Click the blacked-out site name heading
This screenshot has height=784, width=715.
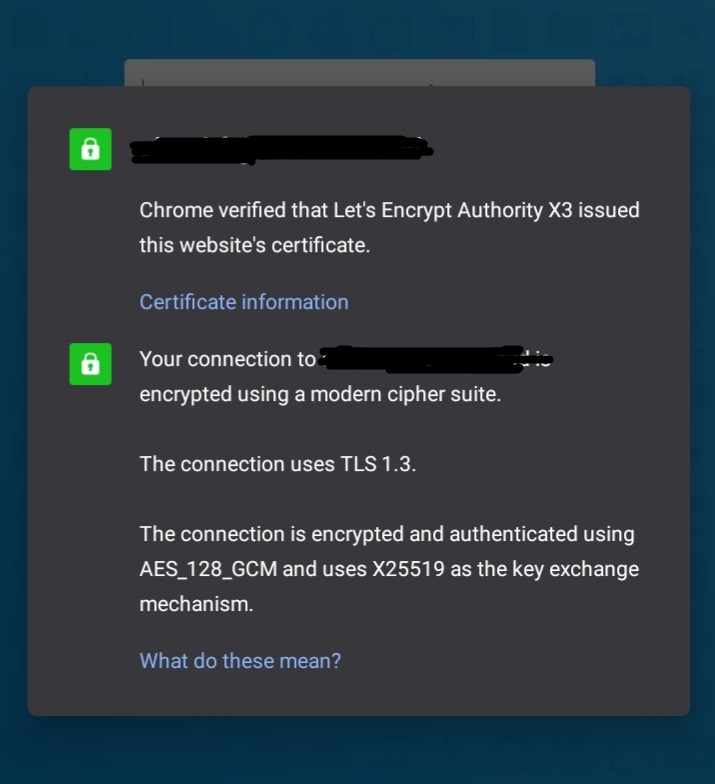click(281, 150)
